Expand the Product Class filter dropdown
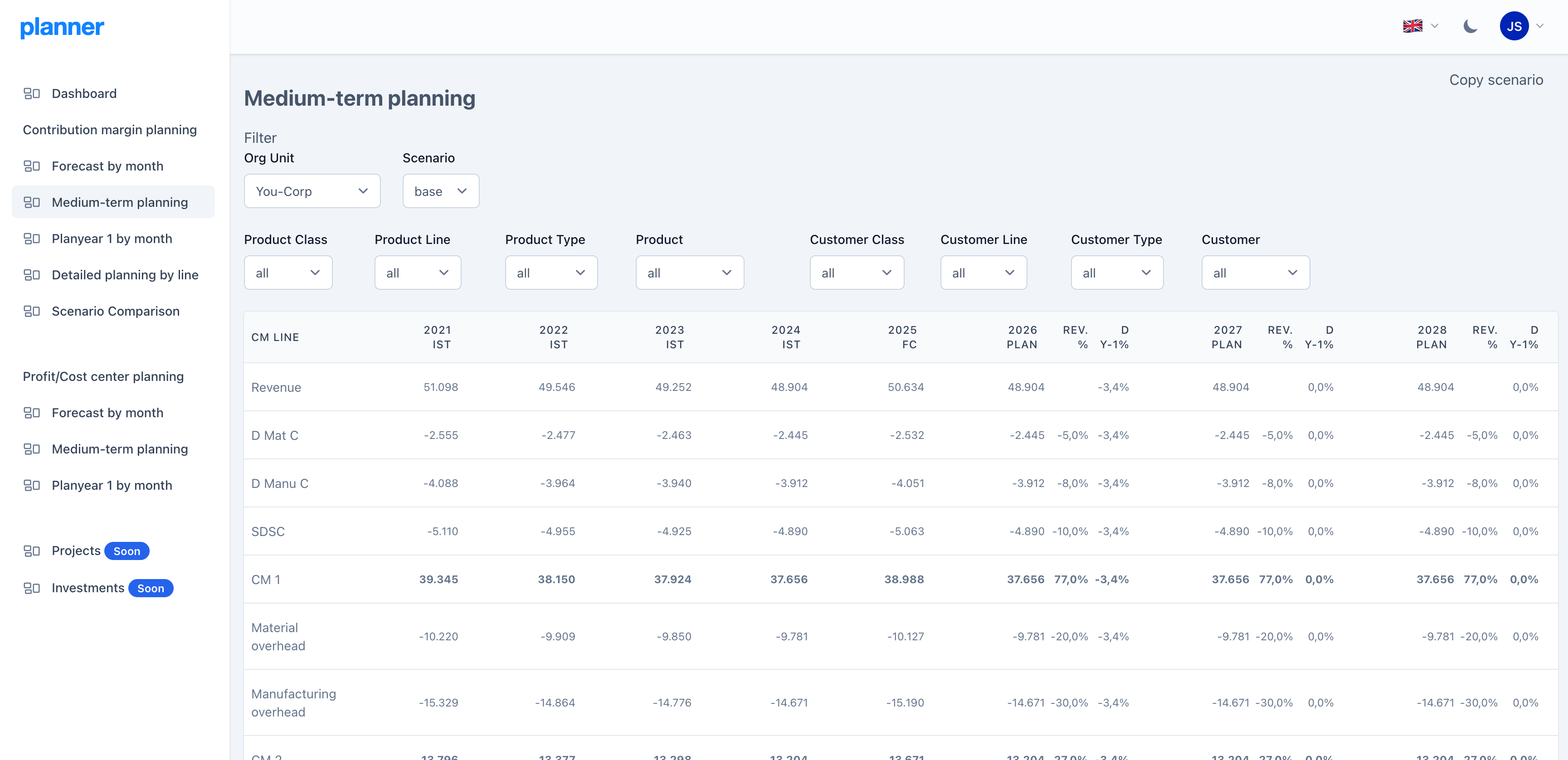 coord(288,273)
